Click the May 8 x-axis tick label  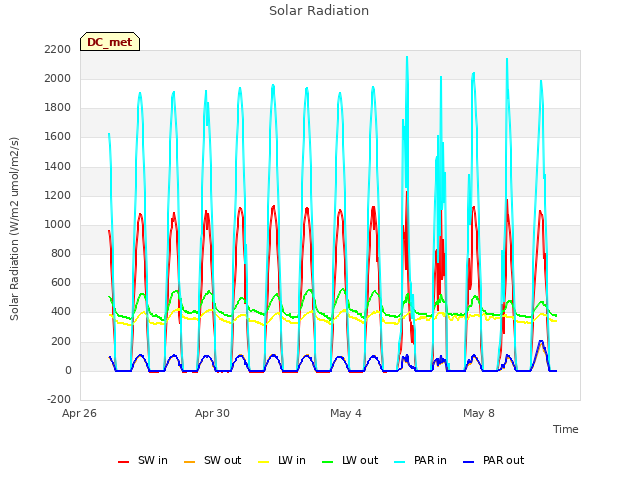point(479,413)
